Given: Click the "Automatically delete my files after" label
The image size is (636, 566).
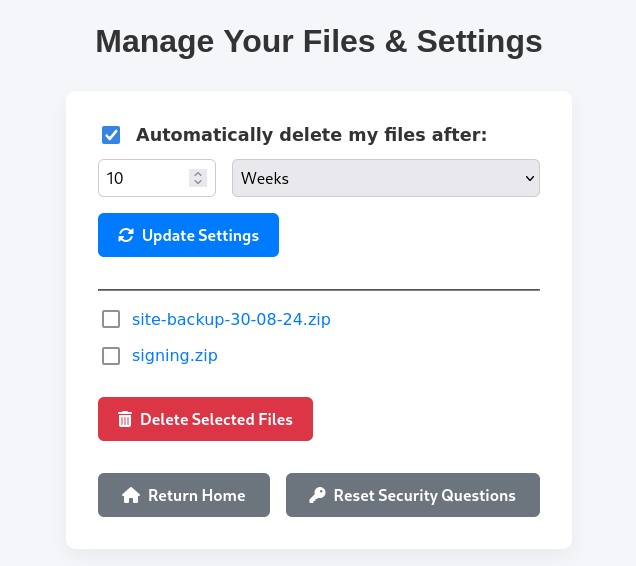Looking at the screenshot, I should [x=311, y=135].
